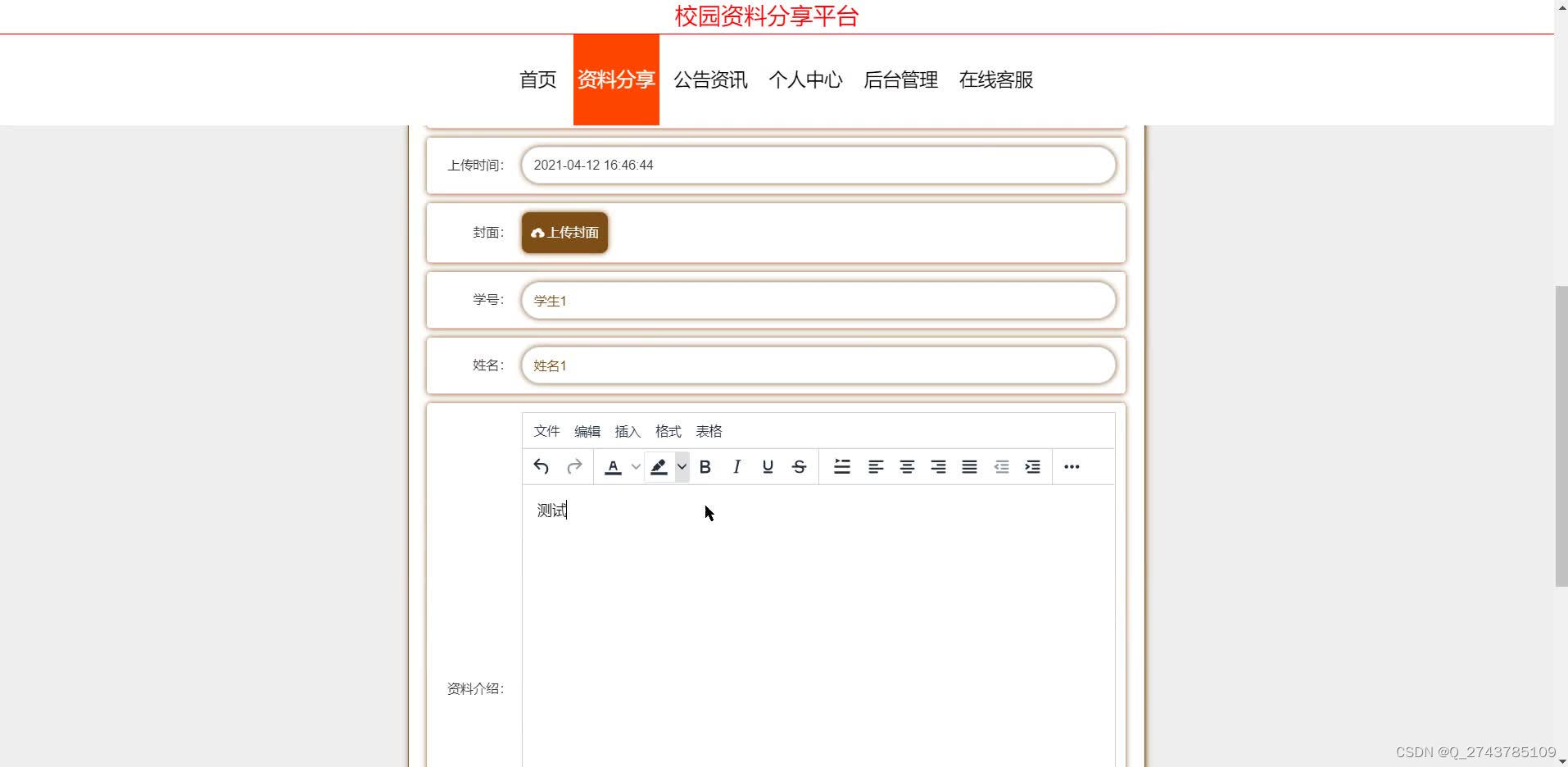Click the 学号 input field
The image size is (1568, 767).
(x=818, y=300)
